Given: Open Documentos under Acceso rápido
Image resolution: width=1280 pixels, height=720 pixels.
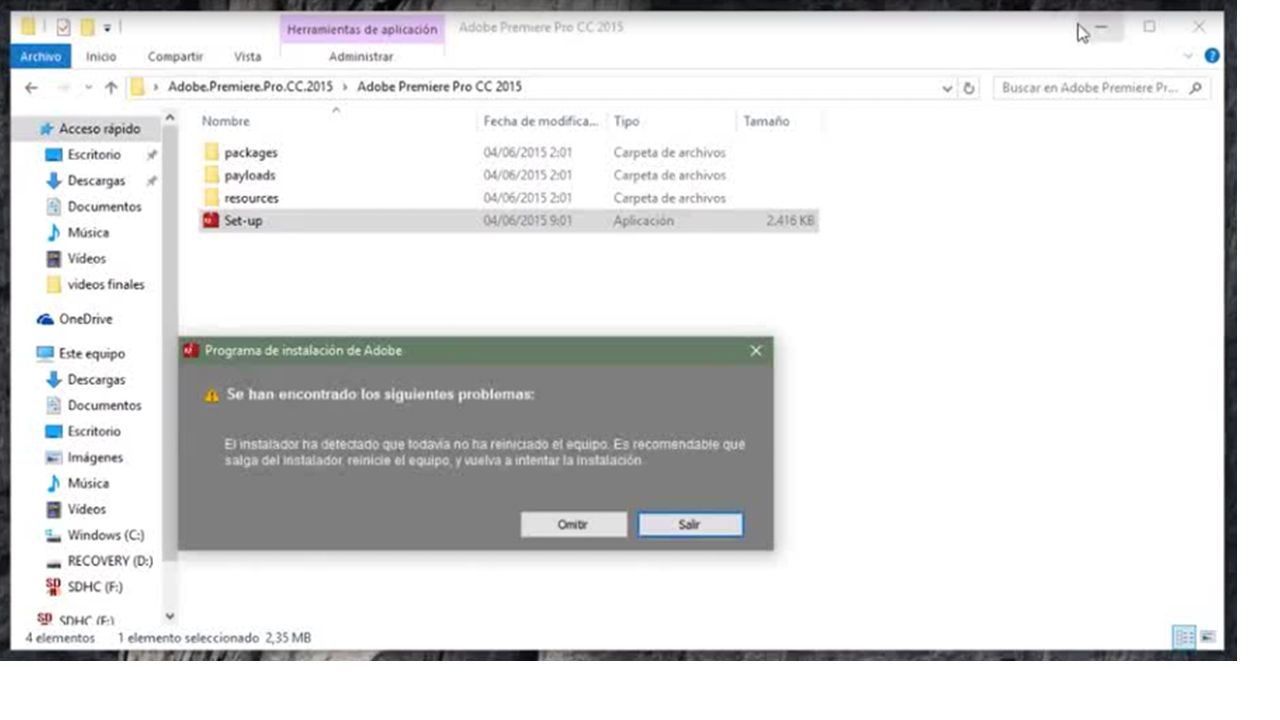Looking at the screenshot, I should (104, 207).
